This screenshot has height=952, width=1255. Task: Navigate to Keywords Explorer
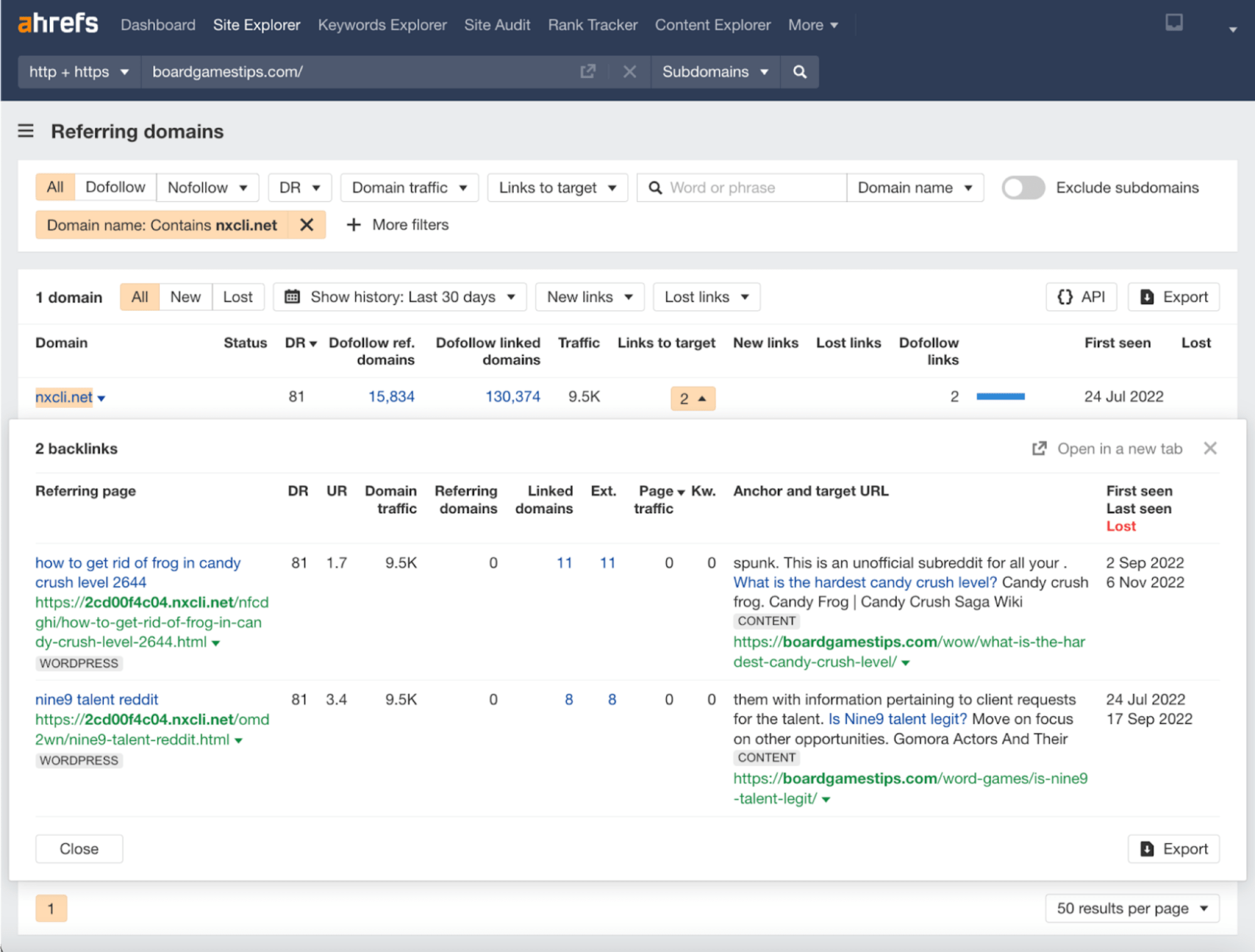pyautogui.click(x=382, y=24)
